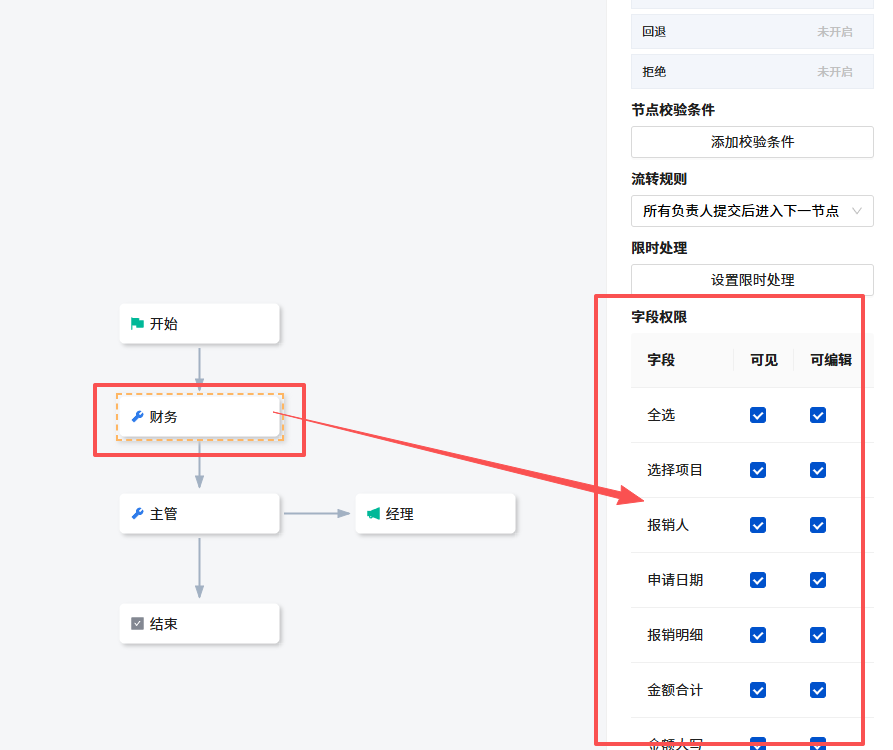Toggle 可见 checkbox for 报销明细

[758, 635]
